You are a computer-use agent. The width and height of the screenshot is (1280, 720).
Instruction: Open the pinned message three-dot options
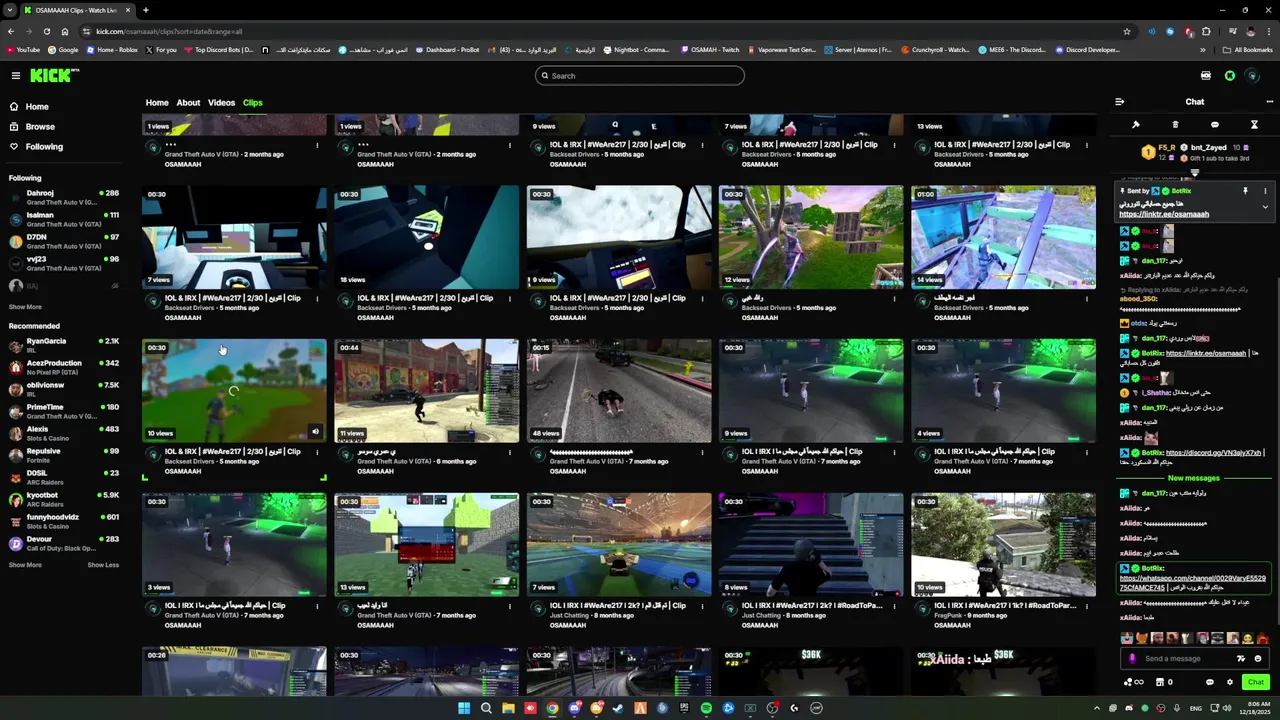[1265, 191]
